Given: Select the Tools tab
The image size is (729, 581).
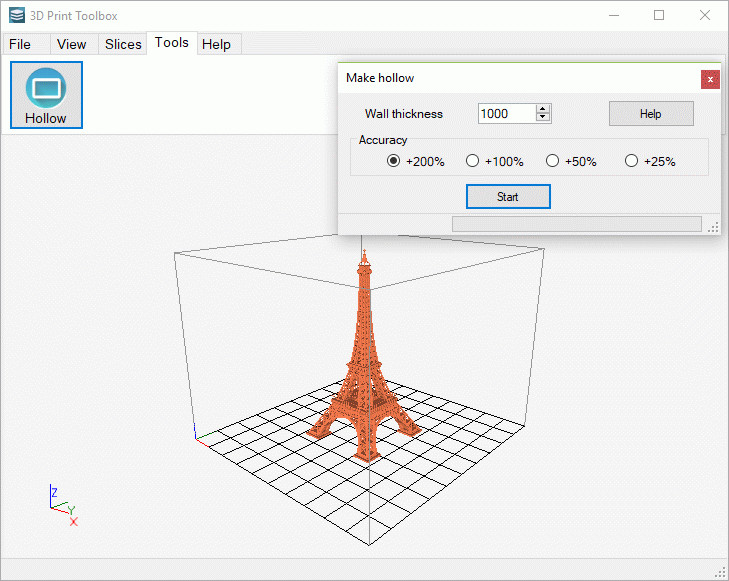Looking at the screenshot, I should point(172,43).
